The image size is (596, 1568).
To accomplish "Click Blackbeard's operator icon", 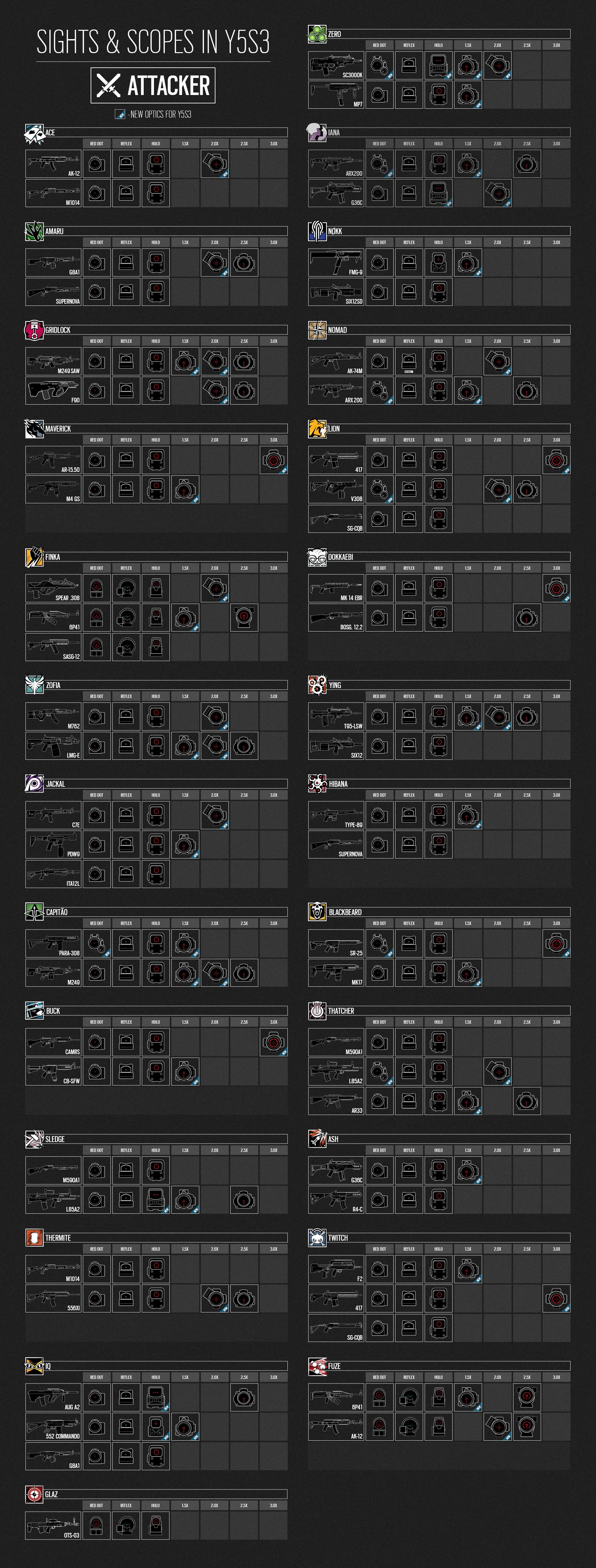I will (317, 911).
